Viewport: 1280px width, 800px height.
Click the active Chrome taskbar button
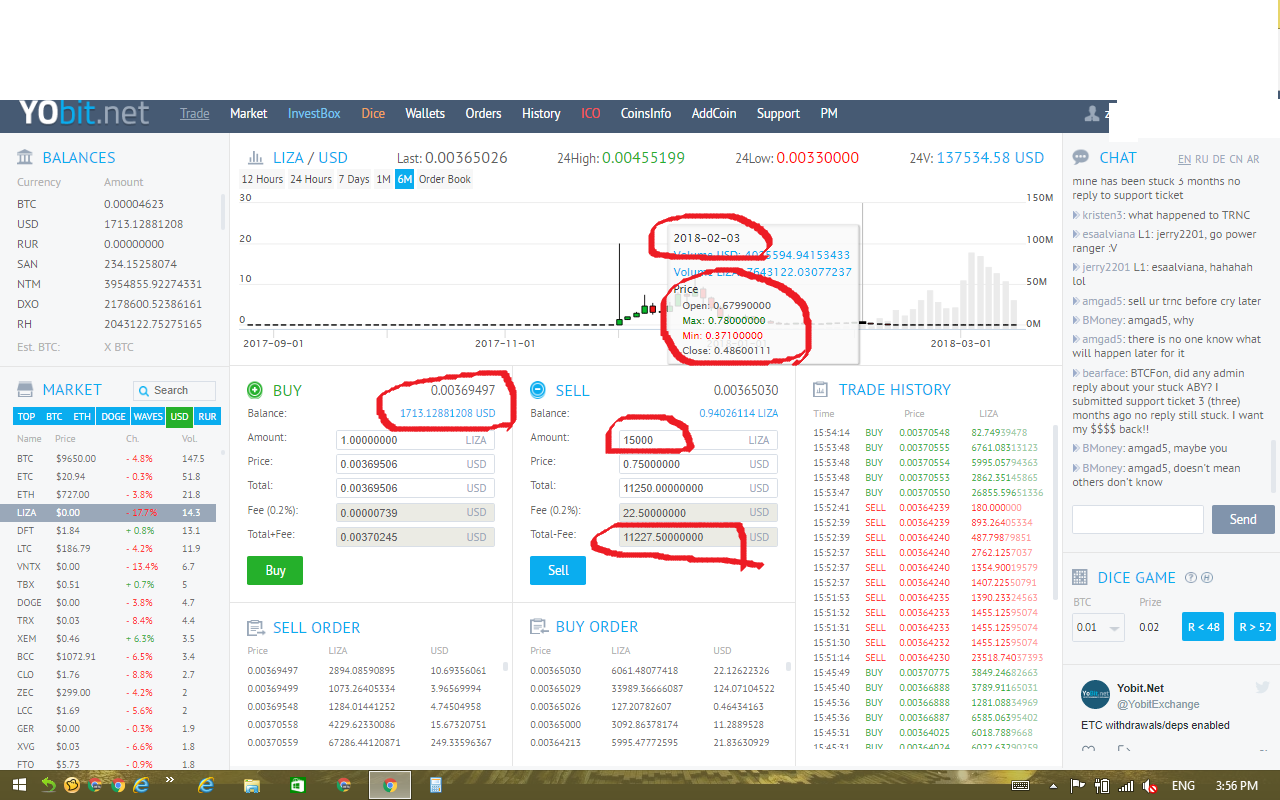pyautogui.click(x=390, y=786)
